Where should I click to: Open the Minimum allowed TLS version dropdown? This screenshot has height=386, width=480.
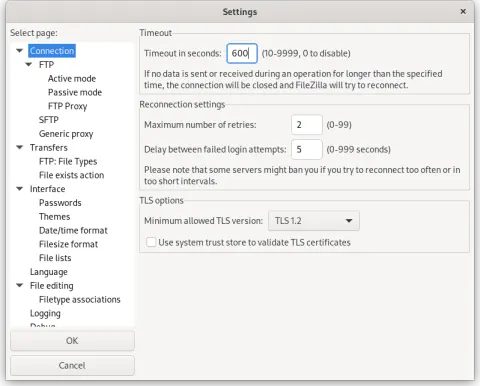coord(314,221)
